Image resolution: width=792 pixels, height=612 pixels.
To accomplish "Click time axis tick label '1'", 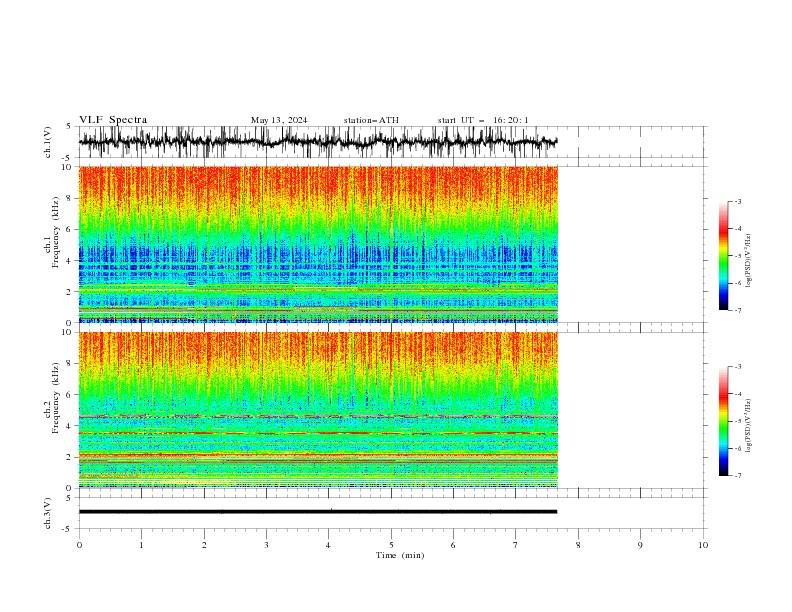I will tap(141, 545).
